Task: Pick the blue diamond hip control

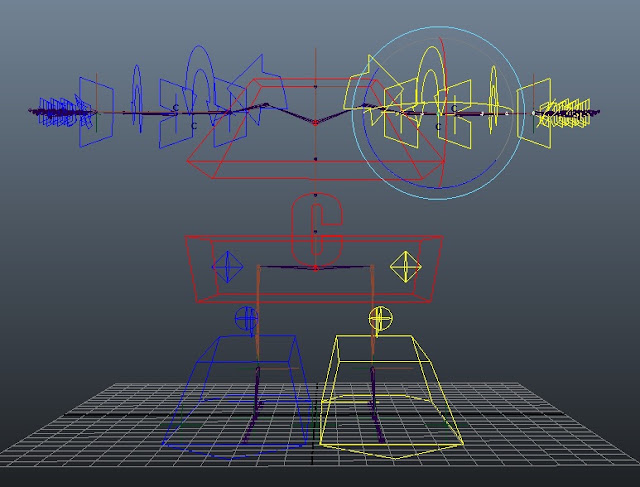Action: 227,267
